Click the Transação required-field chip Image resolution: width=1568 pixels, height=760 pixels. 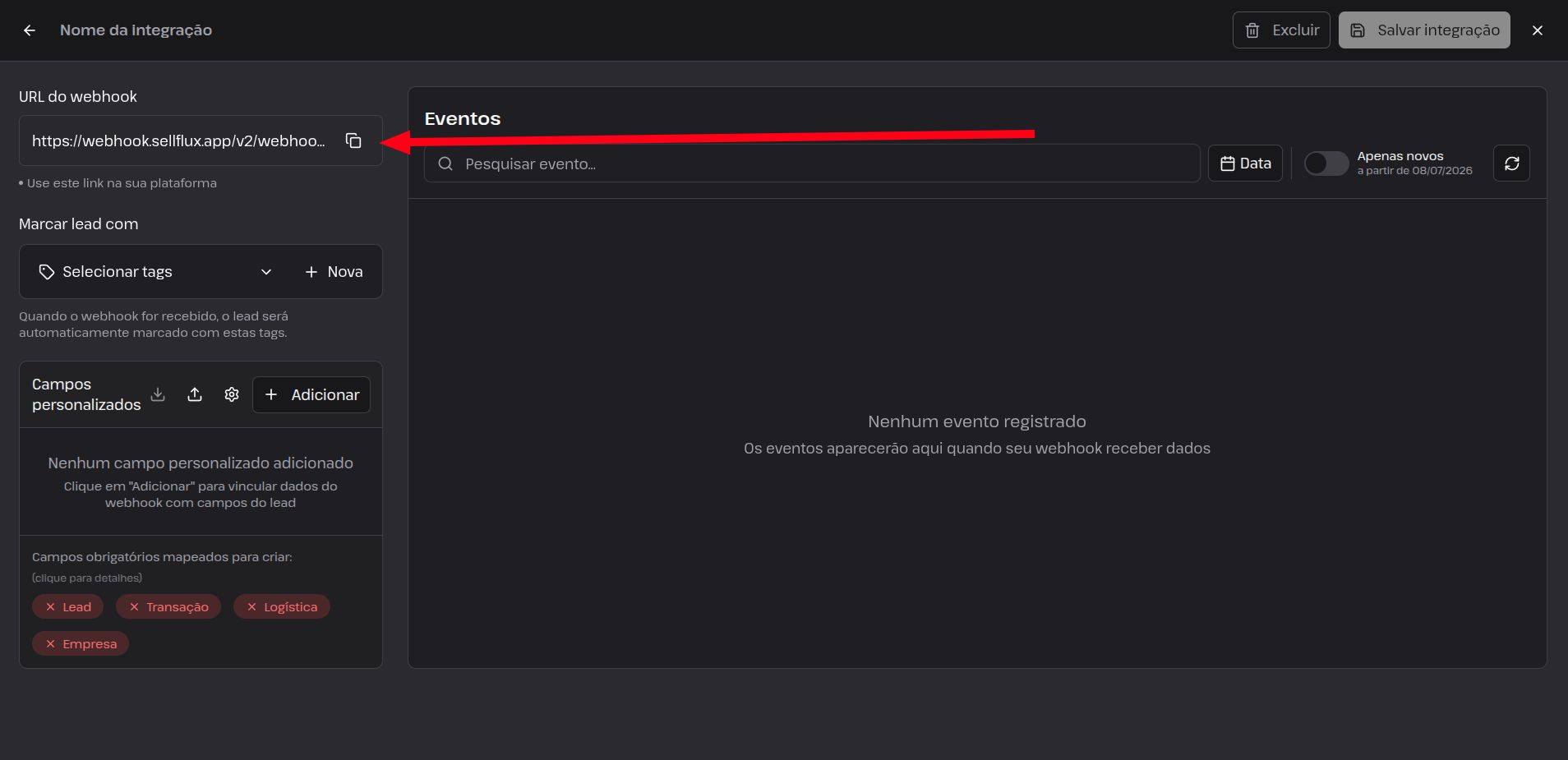pos(168,607)
